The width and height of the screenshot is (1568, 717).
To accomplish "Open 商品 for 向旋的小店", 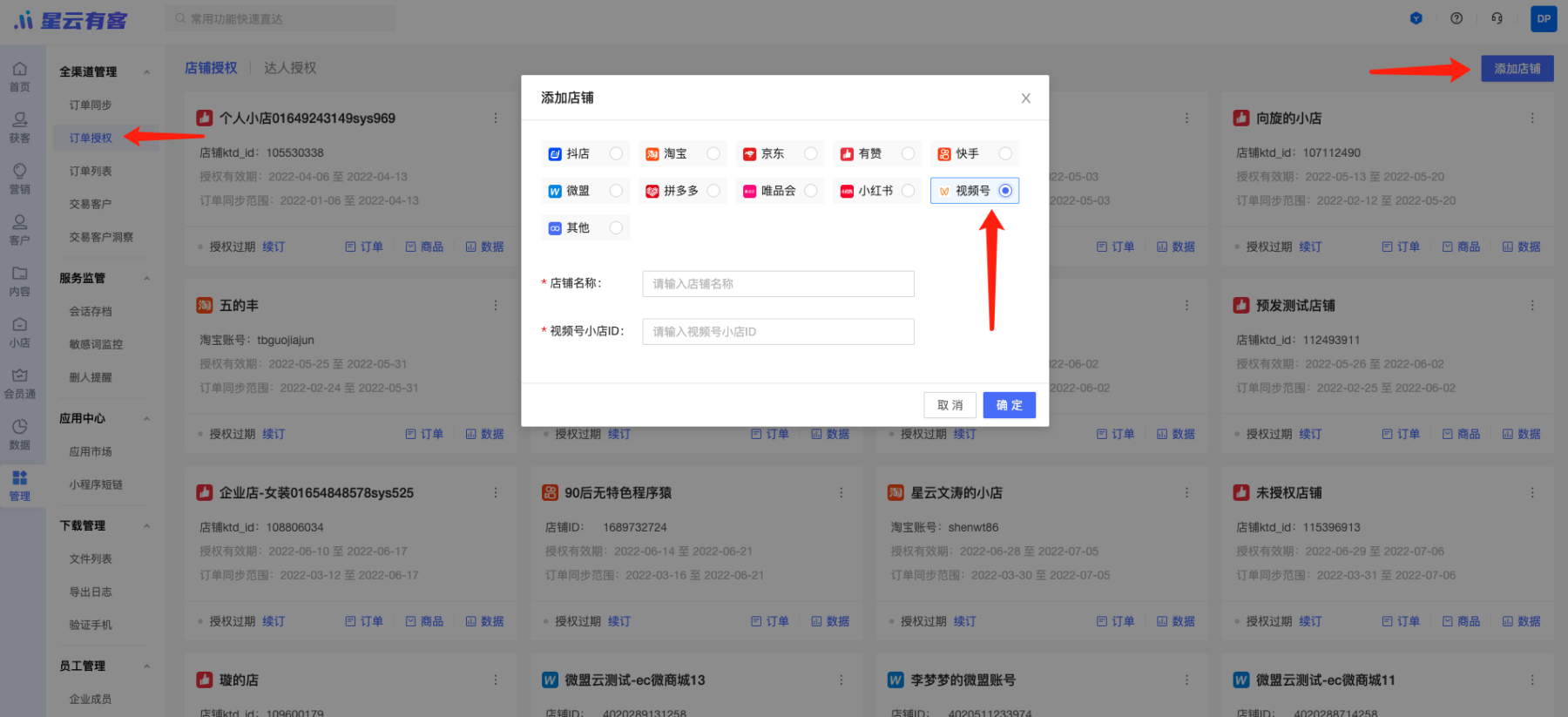I will tap(1461, 247).
